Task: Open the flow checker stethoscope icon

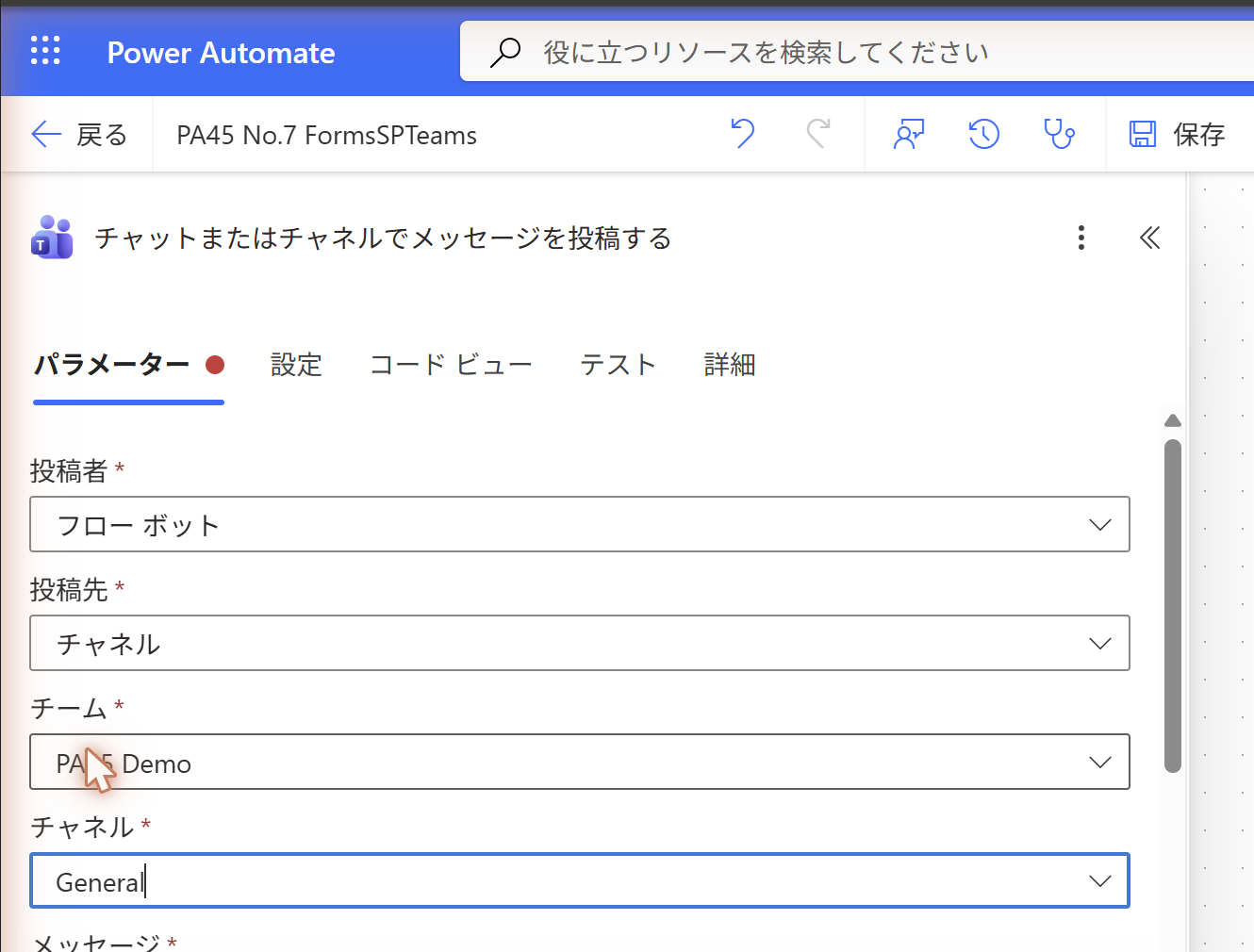Action: pos(1060,135)
